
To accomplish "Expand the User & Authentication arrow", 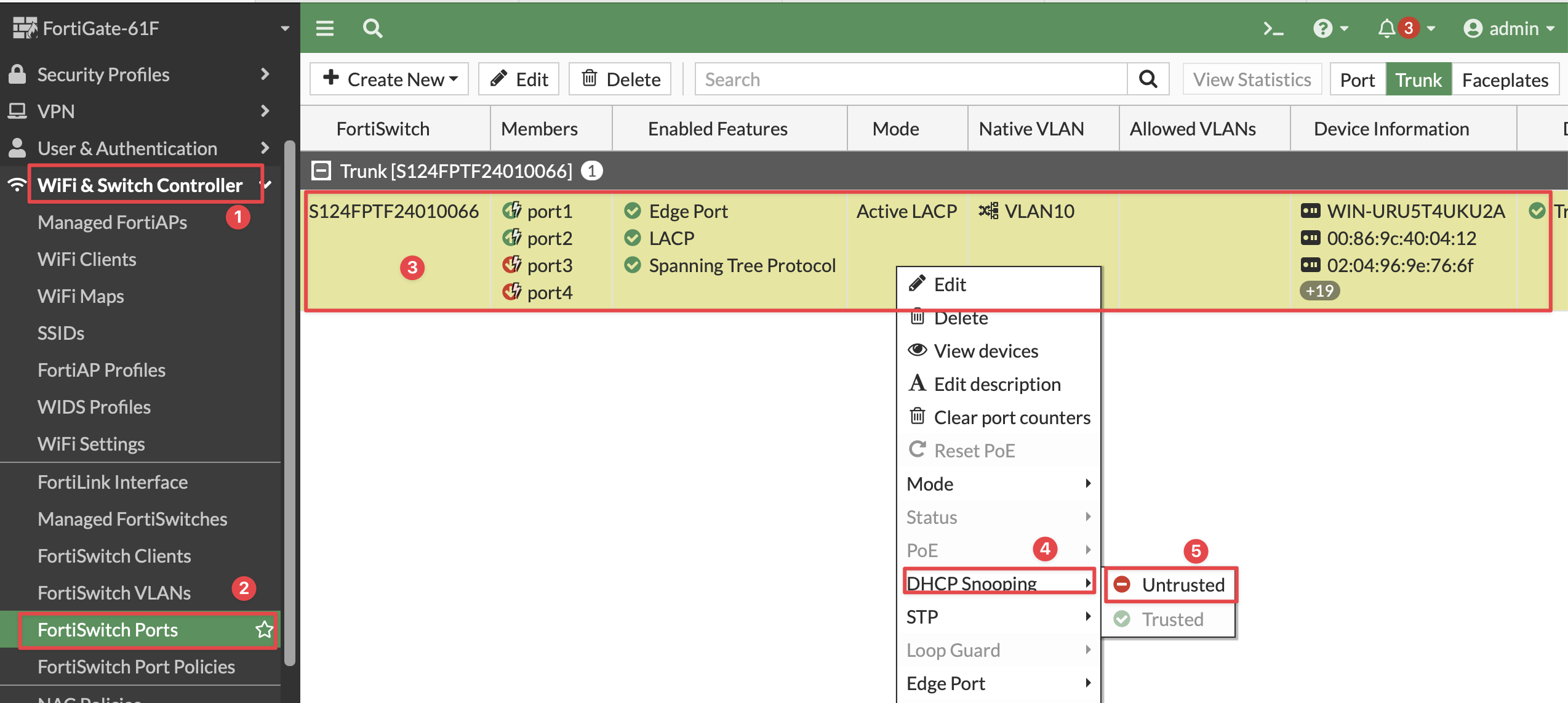I will click(265, 148).
